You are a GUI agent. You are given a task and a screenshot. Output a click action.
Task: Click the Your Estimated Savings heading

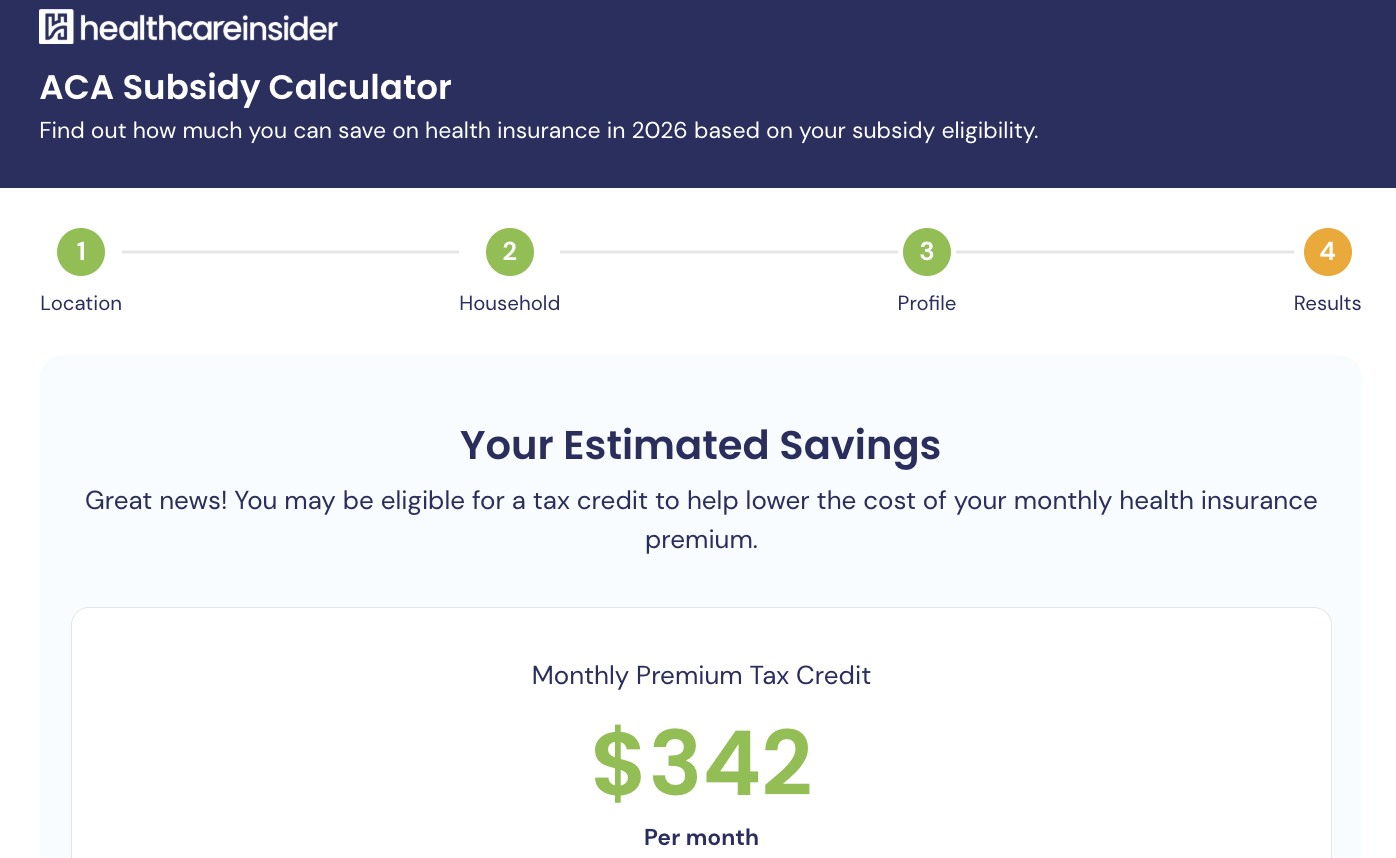(700, 445)
